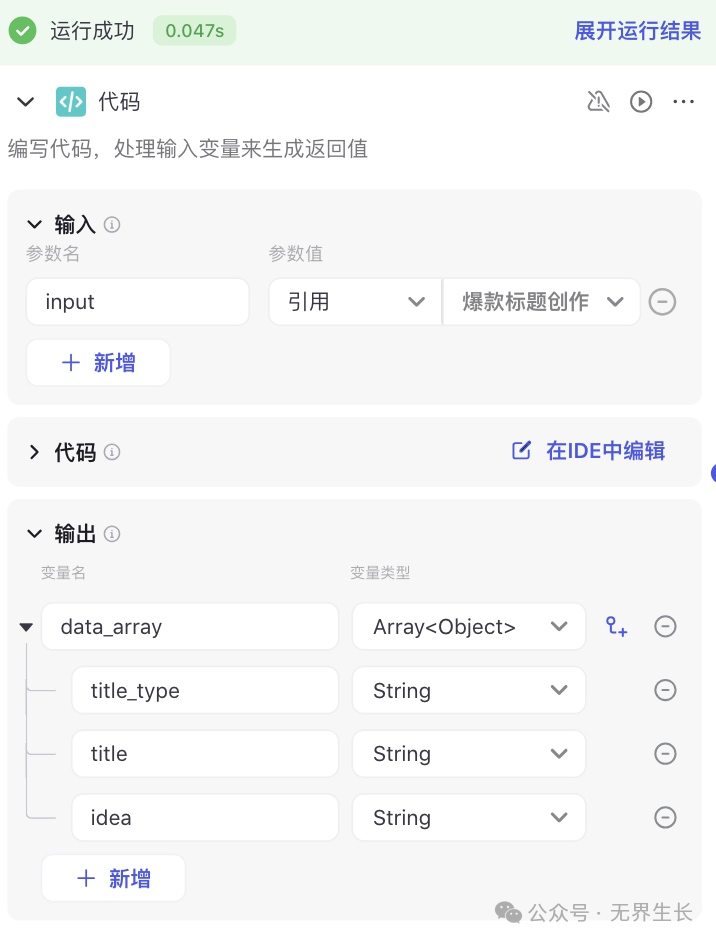The height and width of the screenshot is (942, 716).
Task: Click the title variable name field
Action: pos(205,754)
